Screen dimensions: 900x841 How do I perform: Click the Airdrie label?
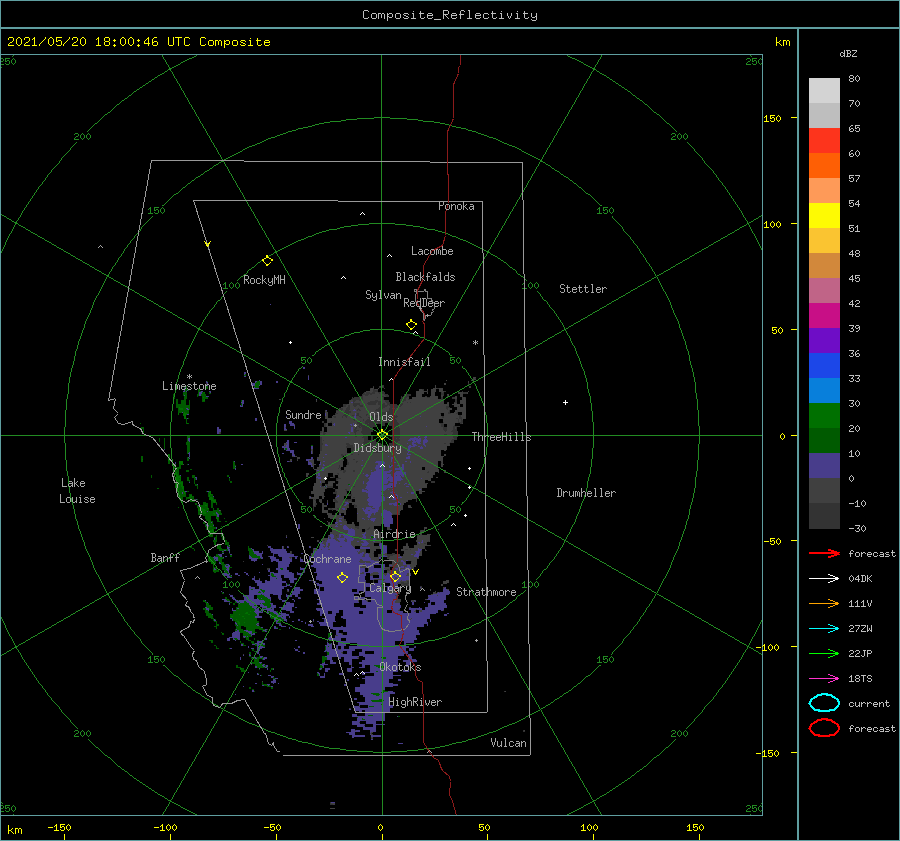pyautogui.click(x=394, y=534)
